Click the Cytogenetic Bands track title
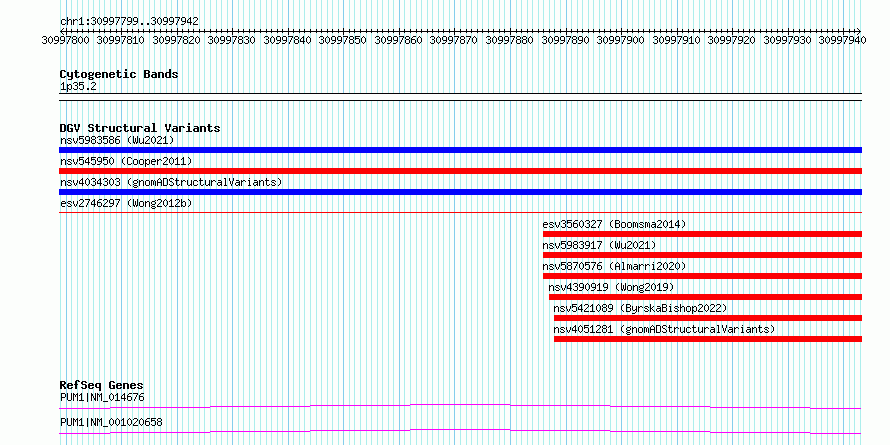This screenshot has height=445, width=890. 119,74
